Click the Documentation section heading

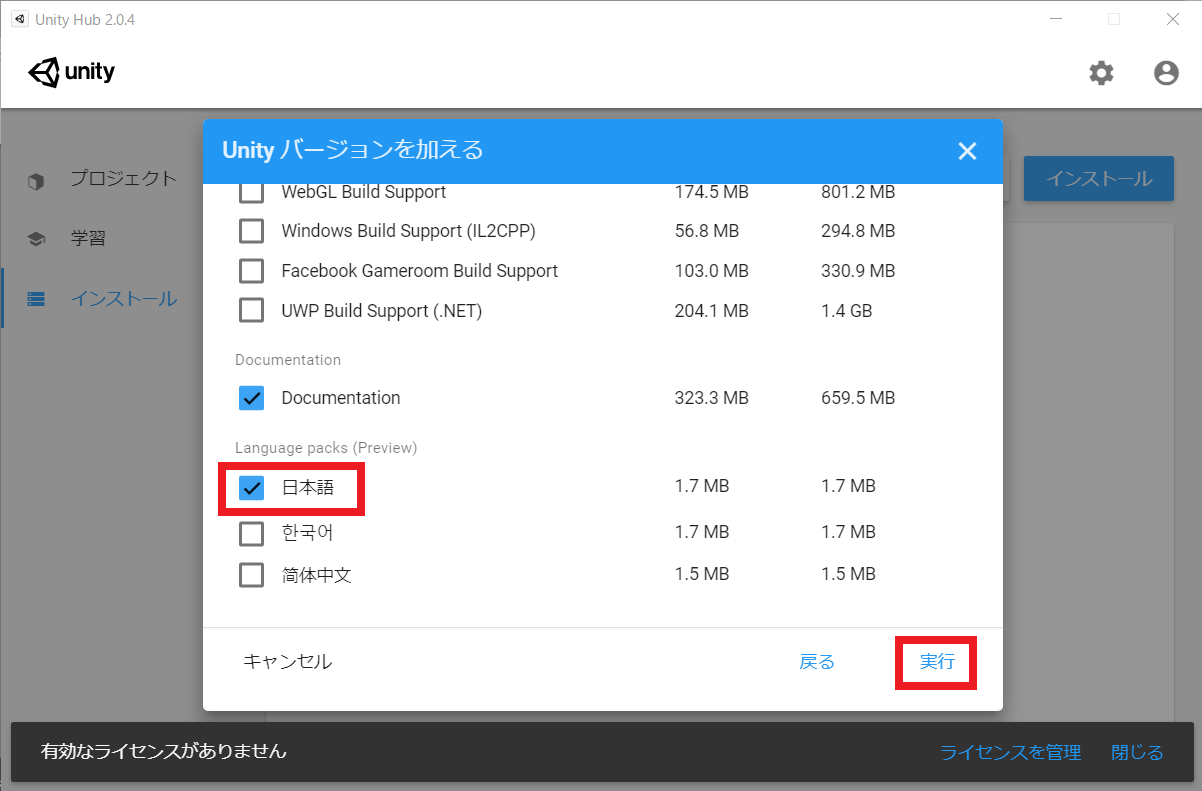288,360
